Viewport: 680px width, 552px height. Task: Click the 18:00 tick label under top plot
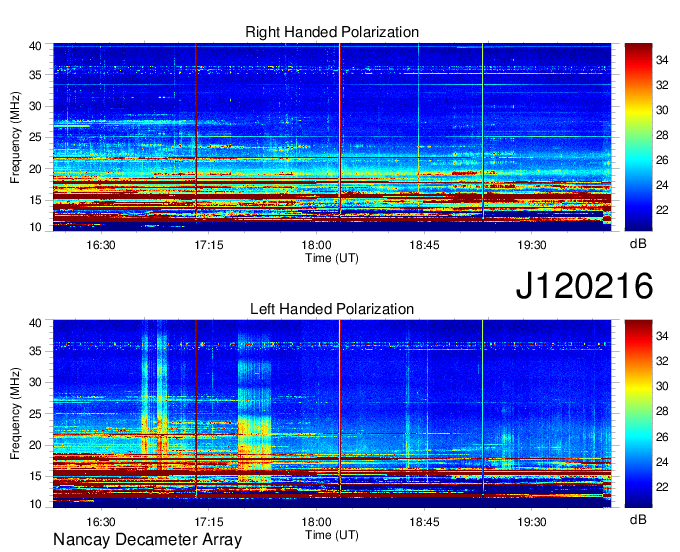317,245
